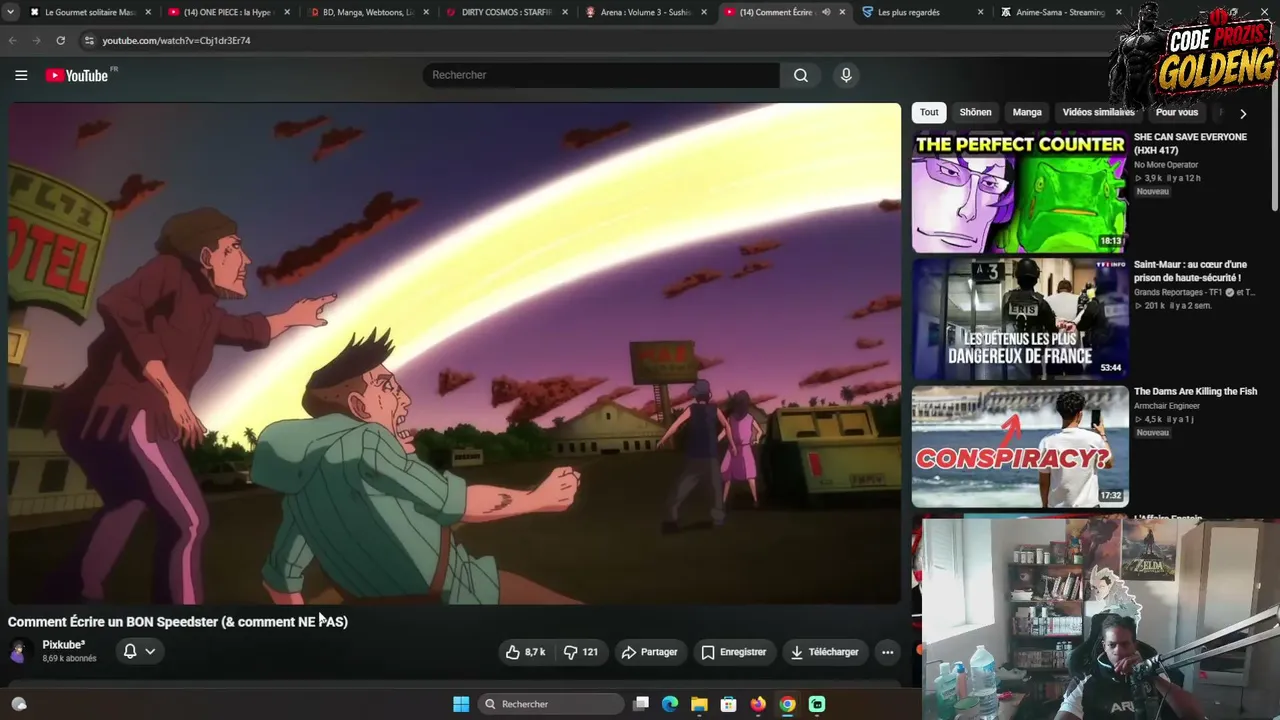The height and width of the screenshot is (720, 1280).
Task: Open Pixkube channel avatar
Action: pyautogui.click(x=19, y=652)
